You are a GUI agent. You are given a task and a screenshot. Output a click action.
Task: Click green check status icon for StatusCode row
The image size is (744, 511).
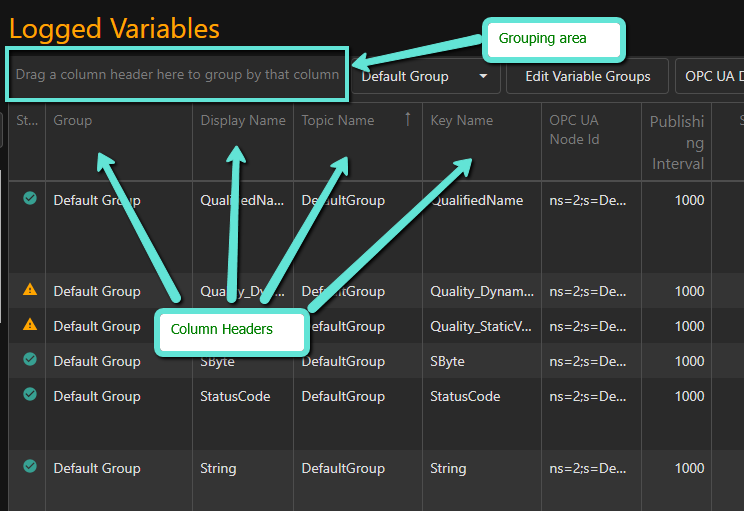click(x=30, y=394)
